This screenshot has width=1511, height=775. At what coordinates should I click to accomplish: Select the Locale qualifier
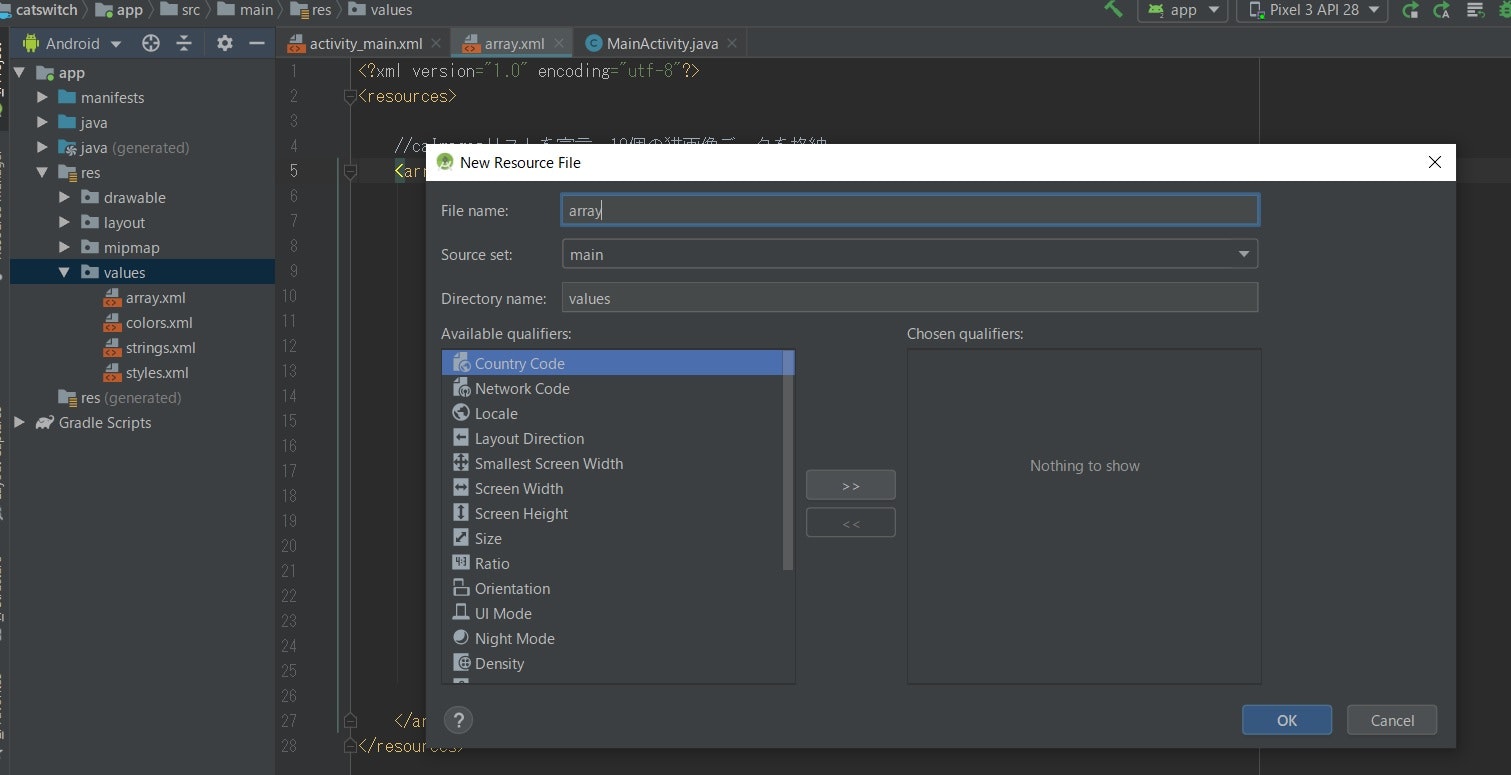click(x=613, y=413)
